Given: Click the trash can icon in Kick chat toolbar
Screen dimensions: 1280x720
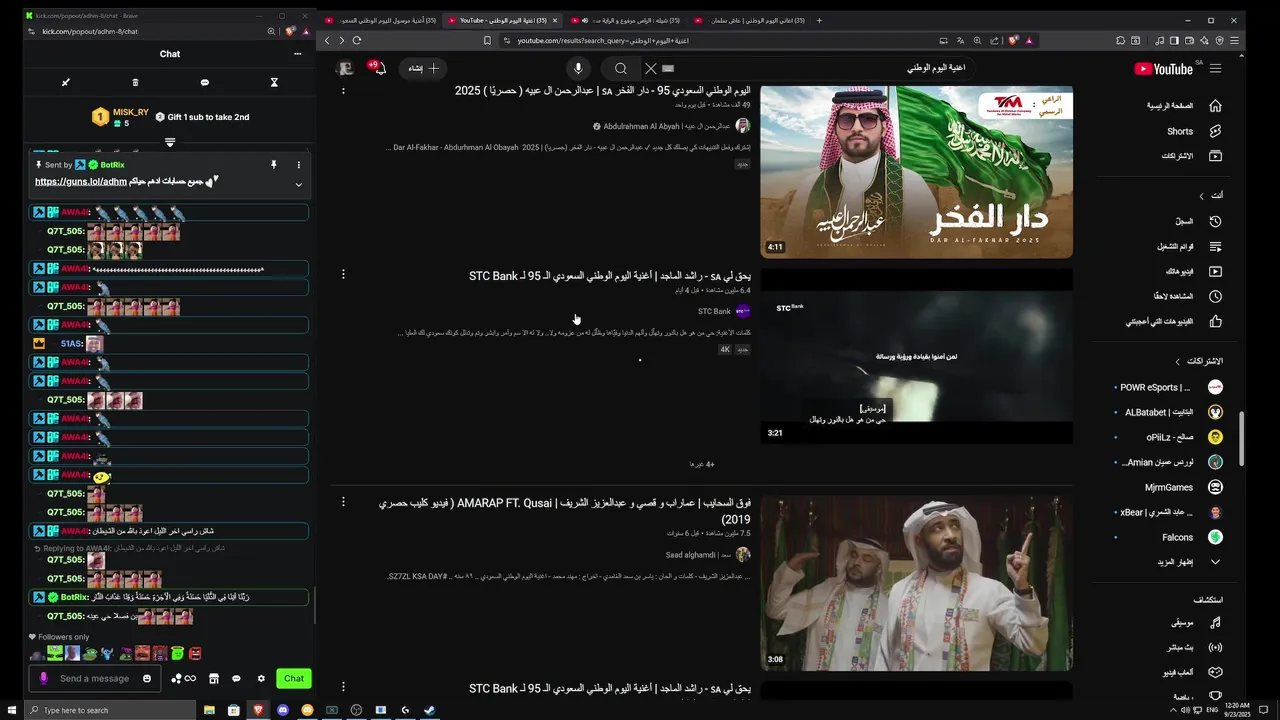Looking at the screenshot, I should pyautogui.click(x=135, y=82).
